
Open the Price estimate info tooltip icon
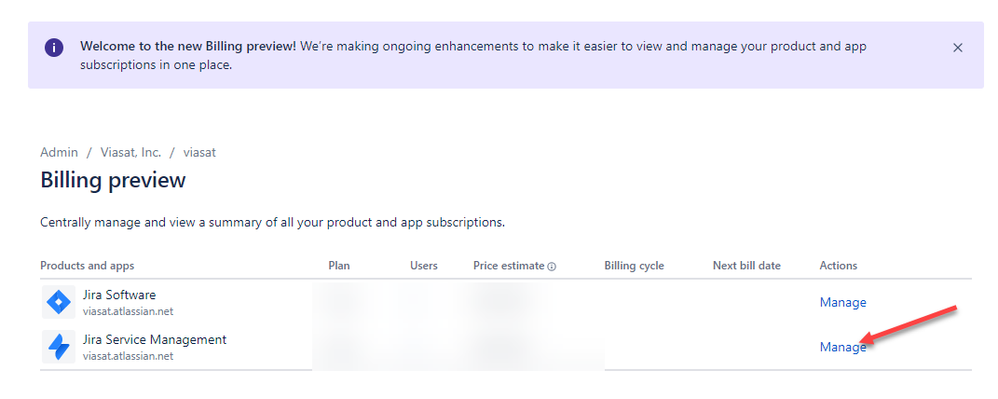[x=552, y=267]
